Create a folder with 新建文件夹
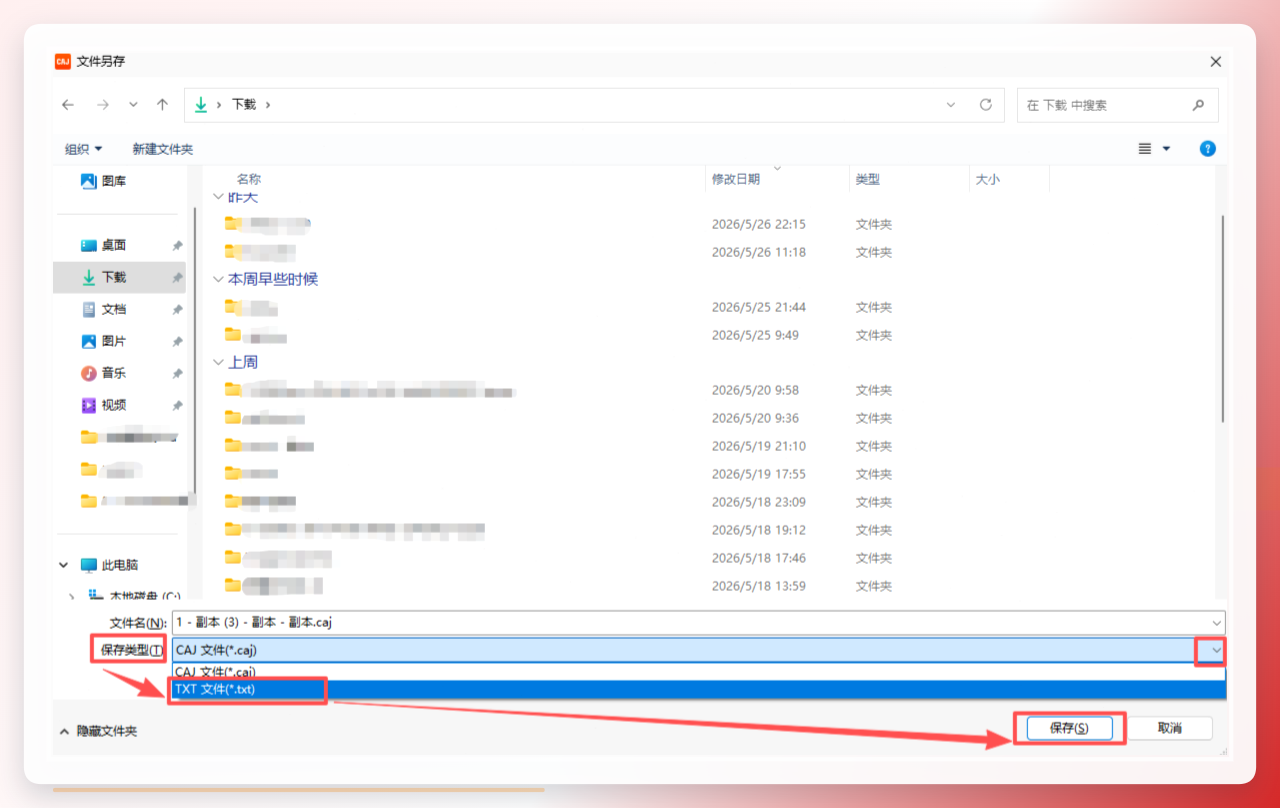 tap(163, 149)
